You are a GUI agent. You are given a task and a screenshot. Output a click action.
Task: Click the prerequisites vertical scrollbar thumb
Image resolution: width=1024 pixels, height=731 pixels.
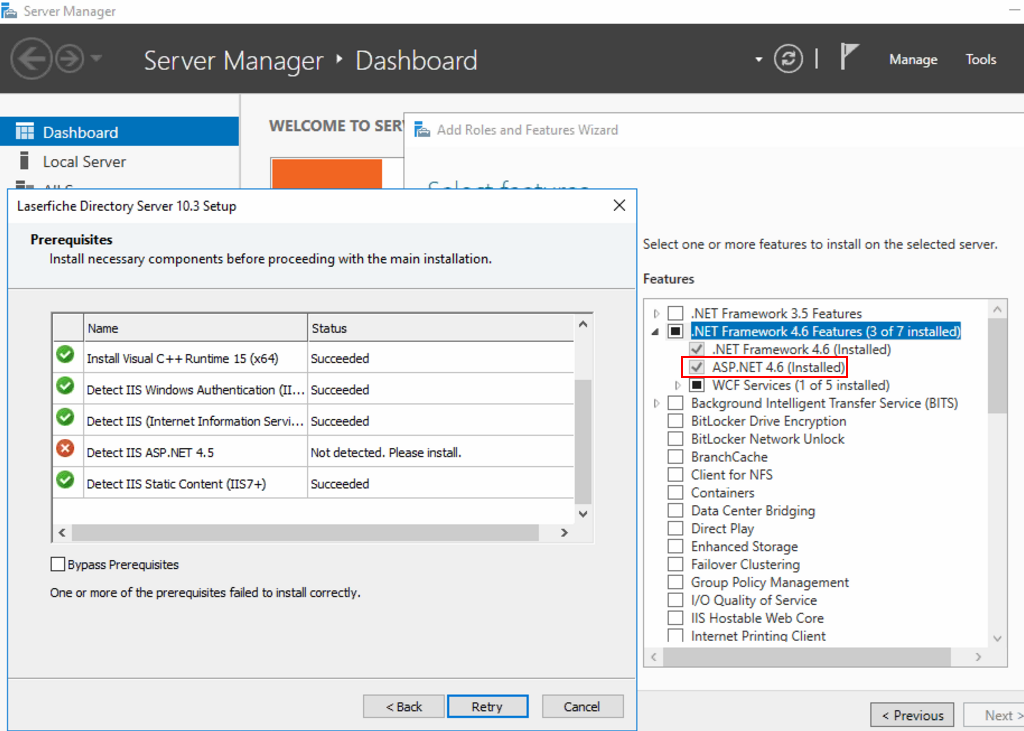pos(583,442)
